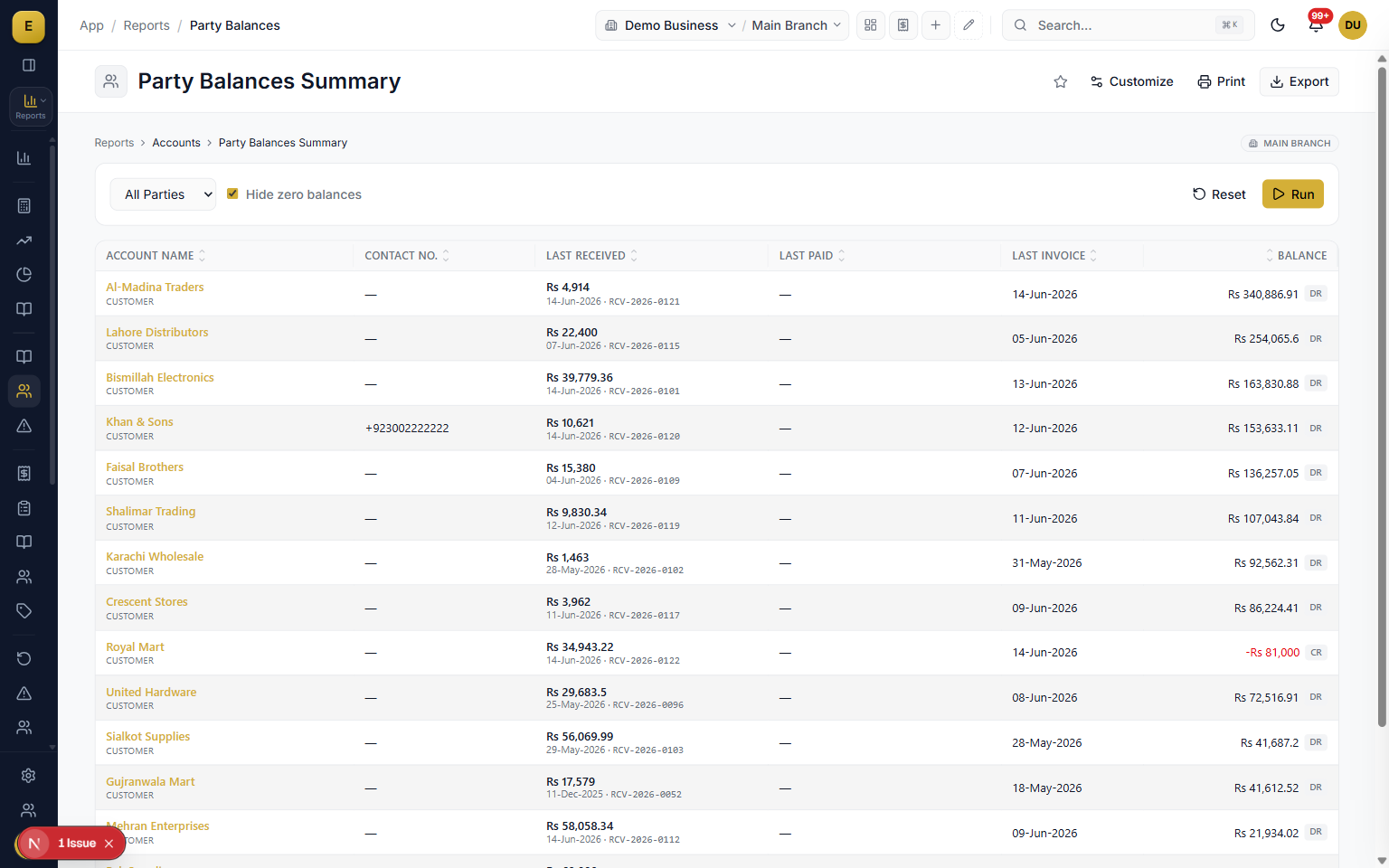Open Reports in the lower breadcrumb trail
The height and width of the screenshot is (868, 1389).
pyautogui.click(x=114, y=143)
